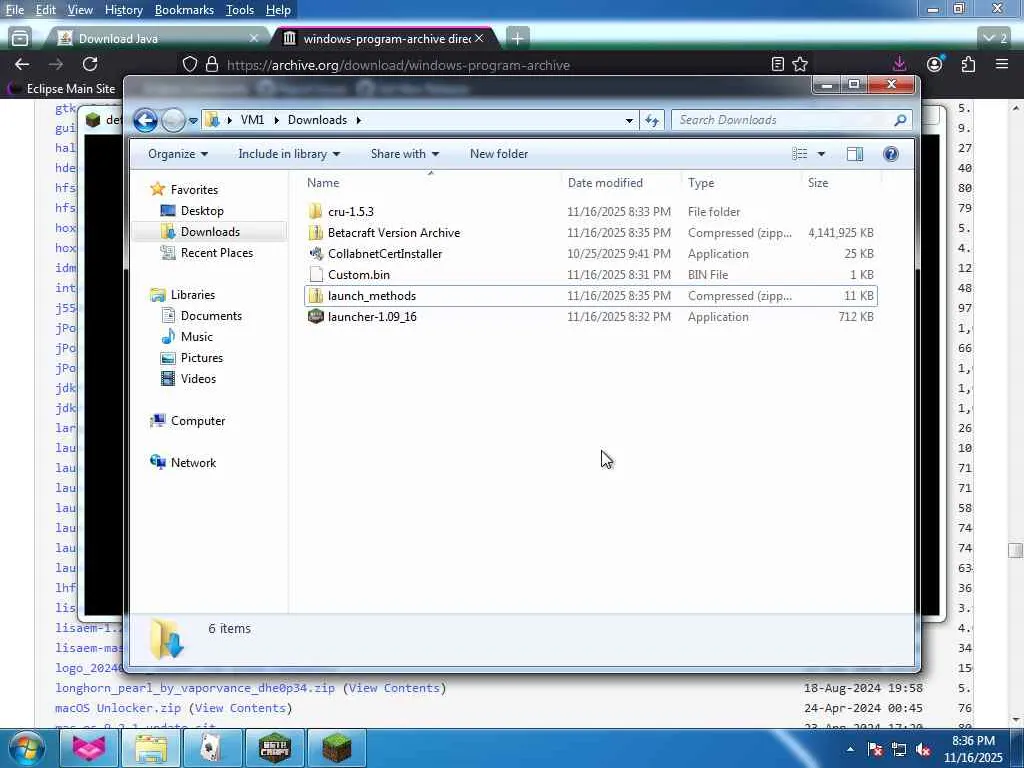Open the browser downloads panel arrow
1024x768 pixels.
[899, 63]
